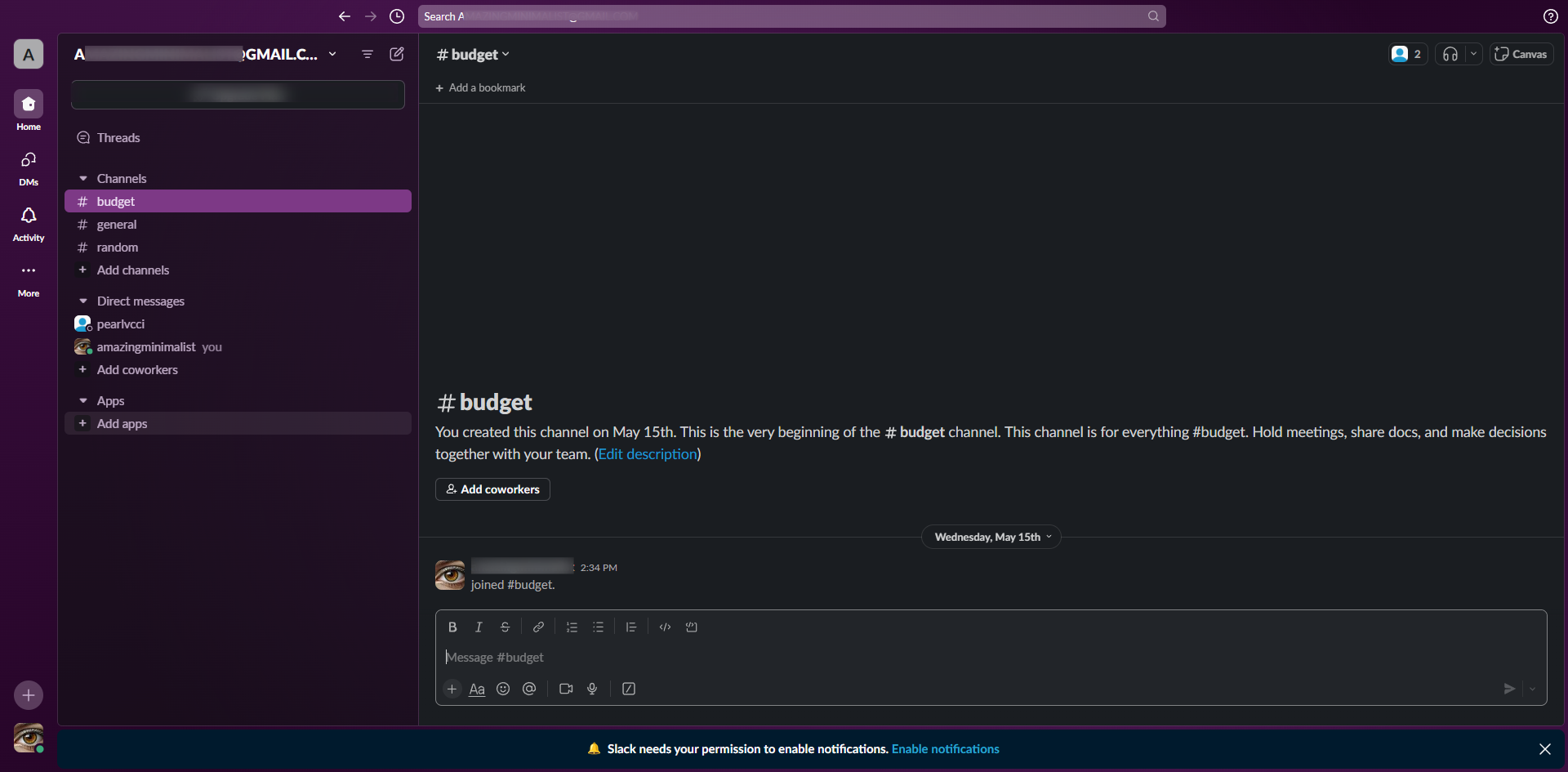Mention someone with the @ icon

click(x=529, y=689)
